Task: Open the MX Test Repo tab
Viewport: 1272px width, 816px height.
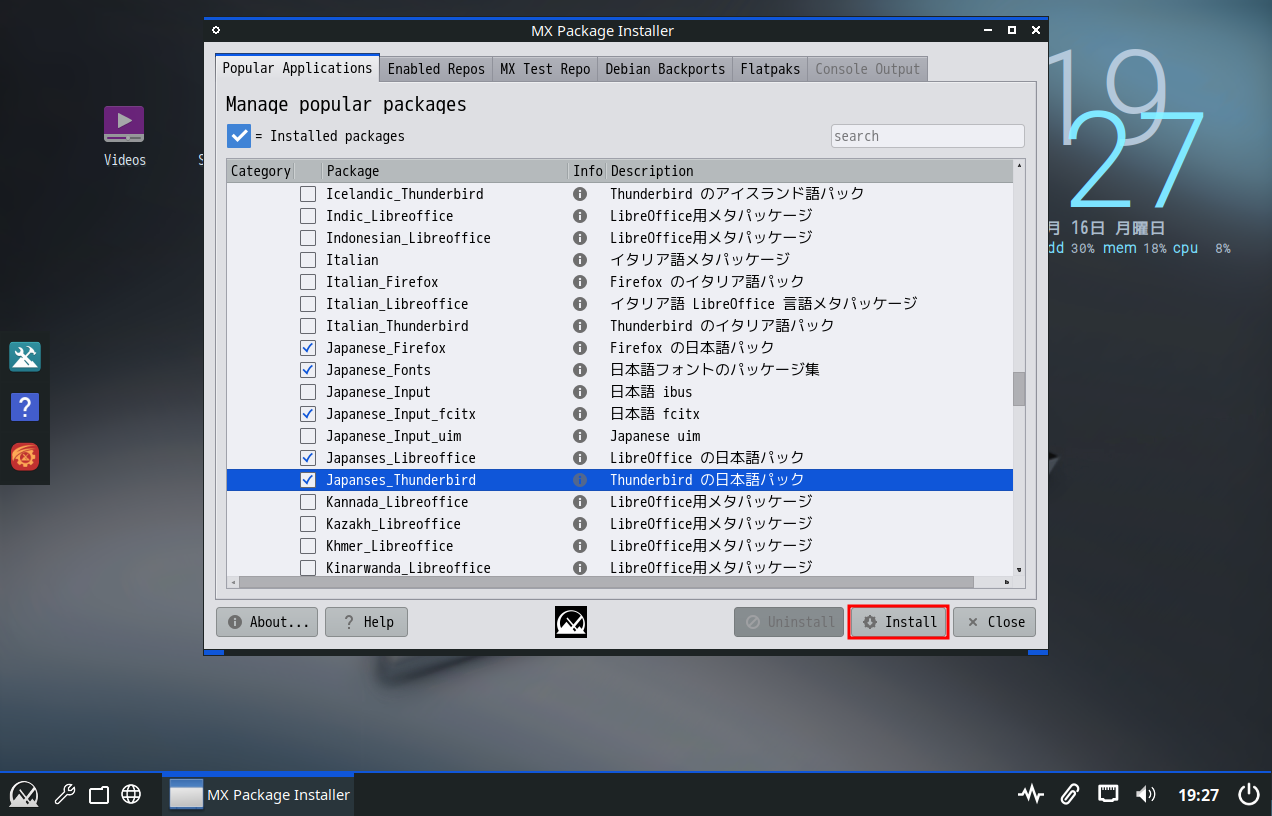Action: pos(545,69)
